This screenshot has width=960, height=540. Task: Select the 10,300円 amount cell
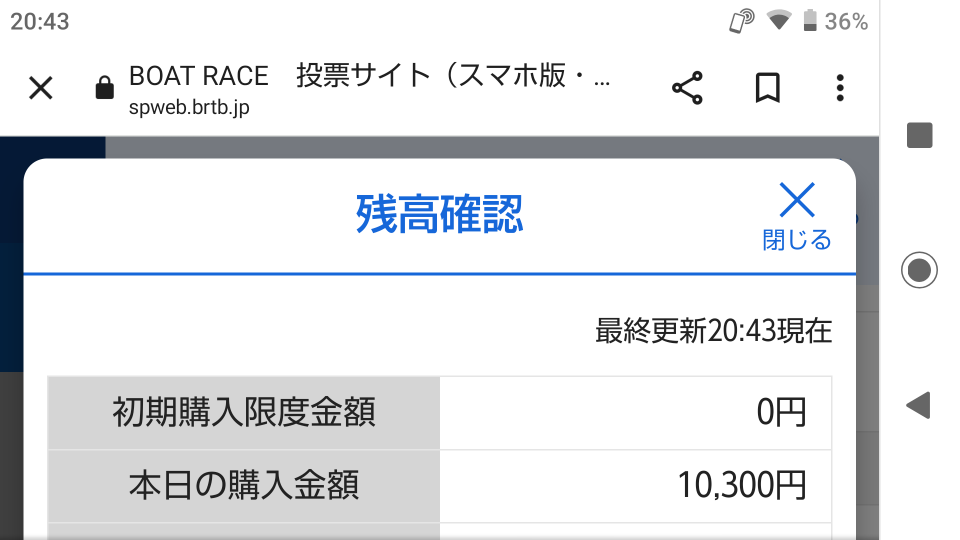pyautogui.click(x=636, y=486)
